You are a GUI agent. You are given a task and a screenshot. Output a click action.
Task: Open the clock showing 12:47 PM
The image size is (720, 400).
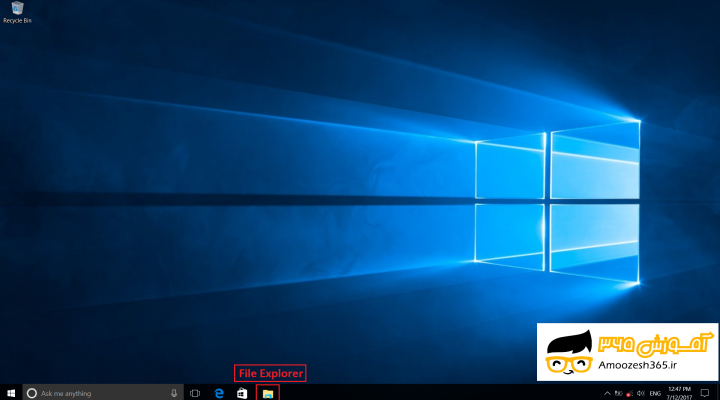point(679,393)
